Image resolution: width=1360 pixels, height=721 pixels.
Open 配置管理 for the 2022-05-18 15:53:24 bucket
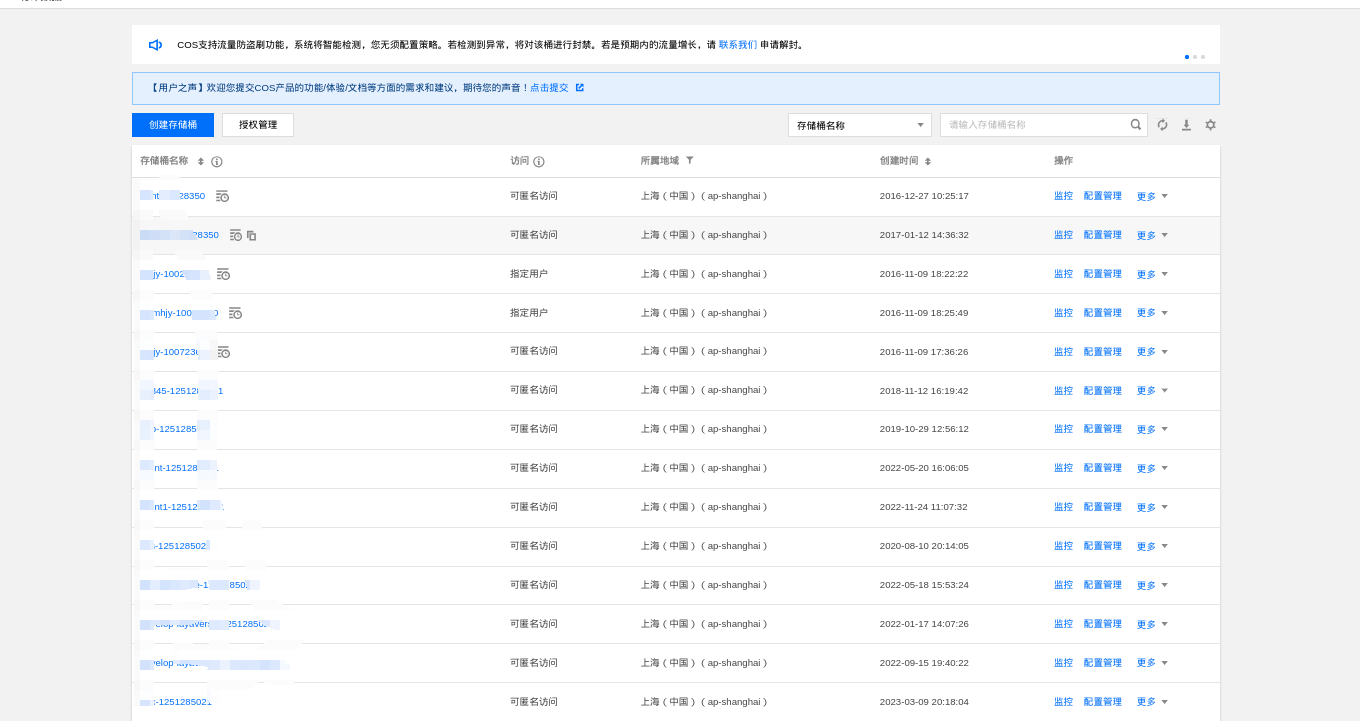[x=1103, y=585]
